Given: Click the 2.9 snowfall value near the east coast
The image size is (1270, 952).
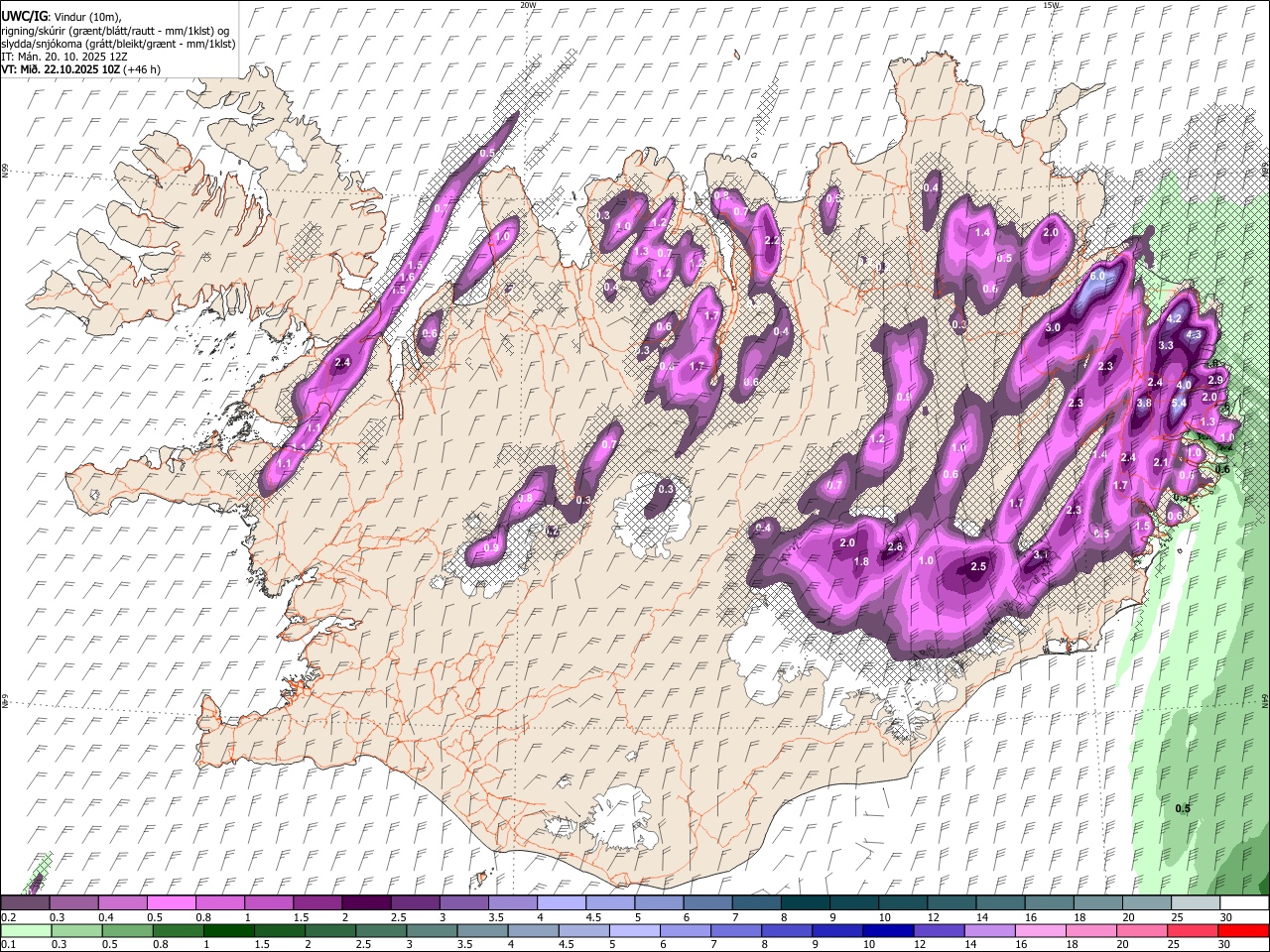Looking at the screenshot, I should pos(1216,380).
